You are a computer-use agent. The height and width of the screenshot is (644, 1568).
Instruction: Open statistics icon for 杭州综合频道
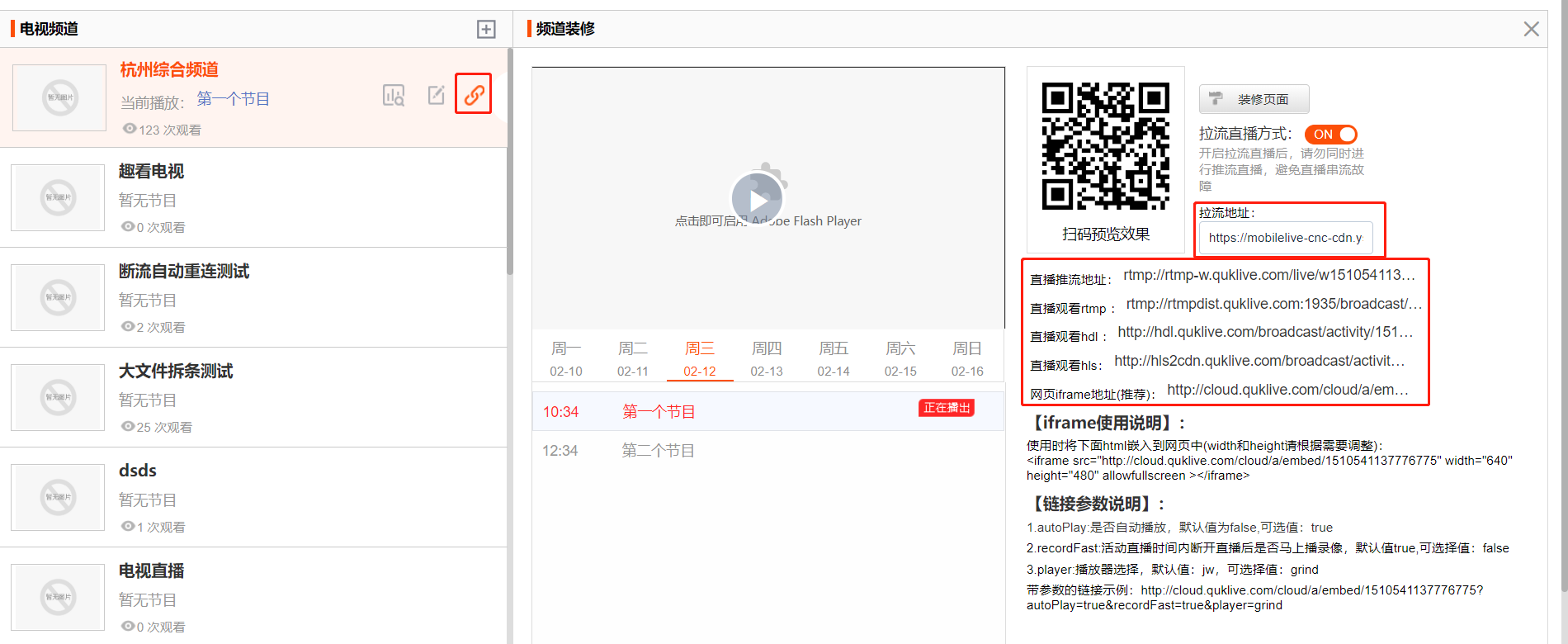pyautogui.click(x=394, y=96)
